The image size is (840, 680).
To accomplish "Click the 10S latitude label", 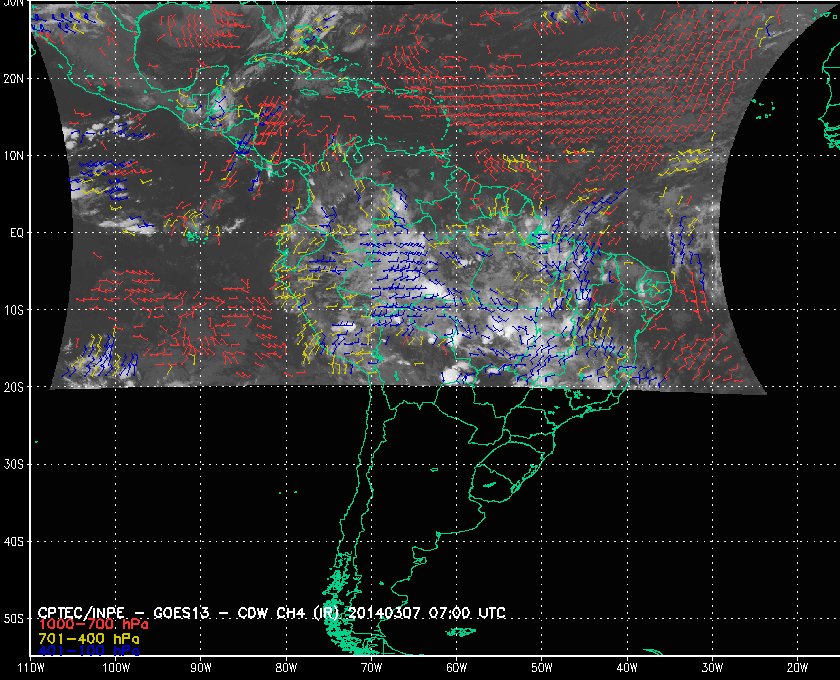I will coord(13,310).
